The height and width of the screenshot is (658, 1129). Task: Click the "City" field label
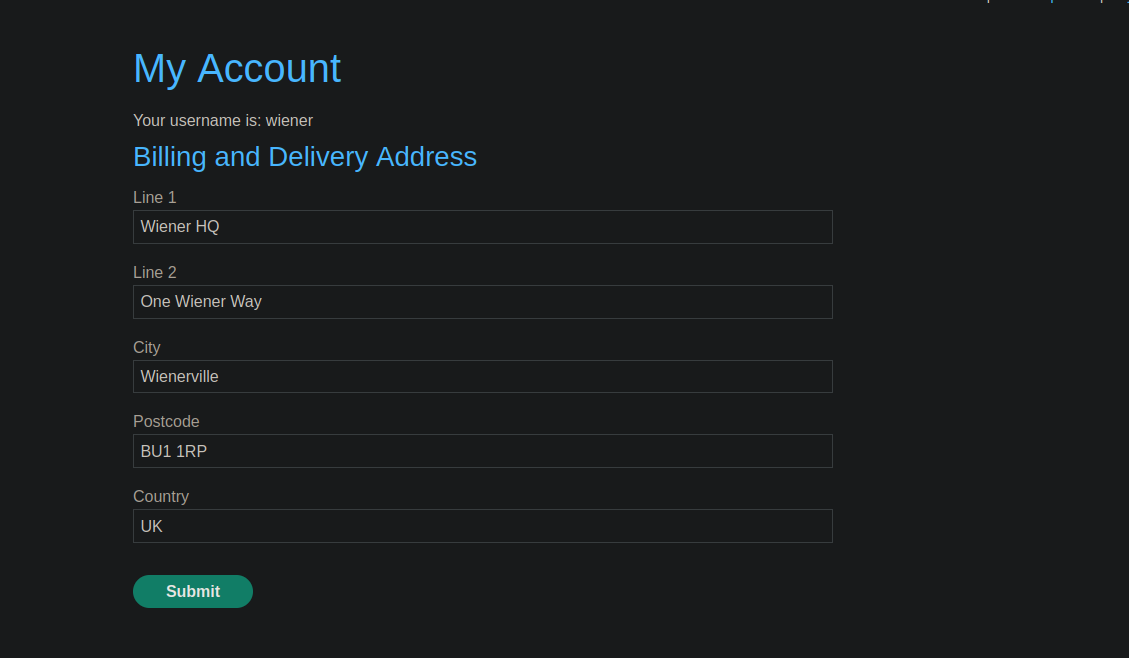147,348
